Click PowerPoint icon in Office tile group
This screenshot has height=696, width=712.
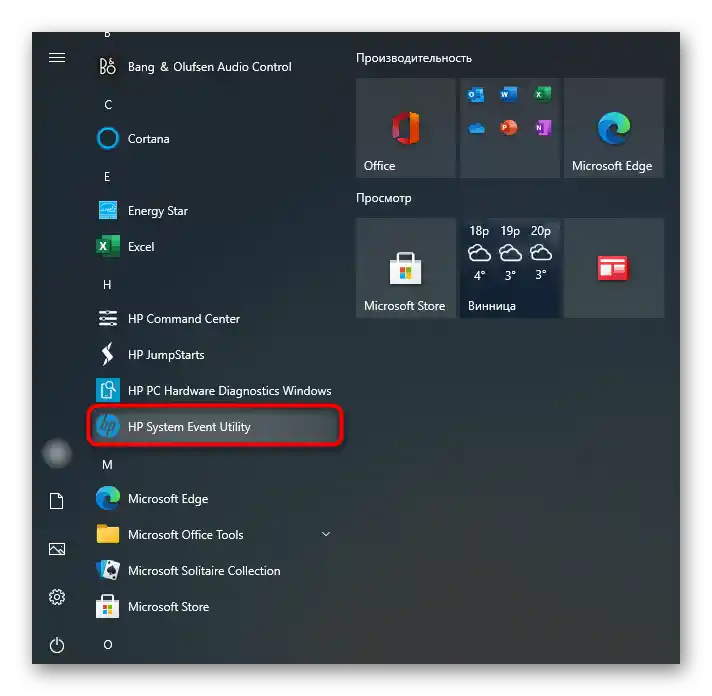[x=509, y=128]
